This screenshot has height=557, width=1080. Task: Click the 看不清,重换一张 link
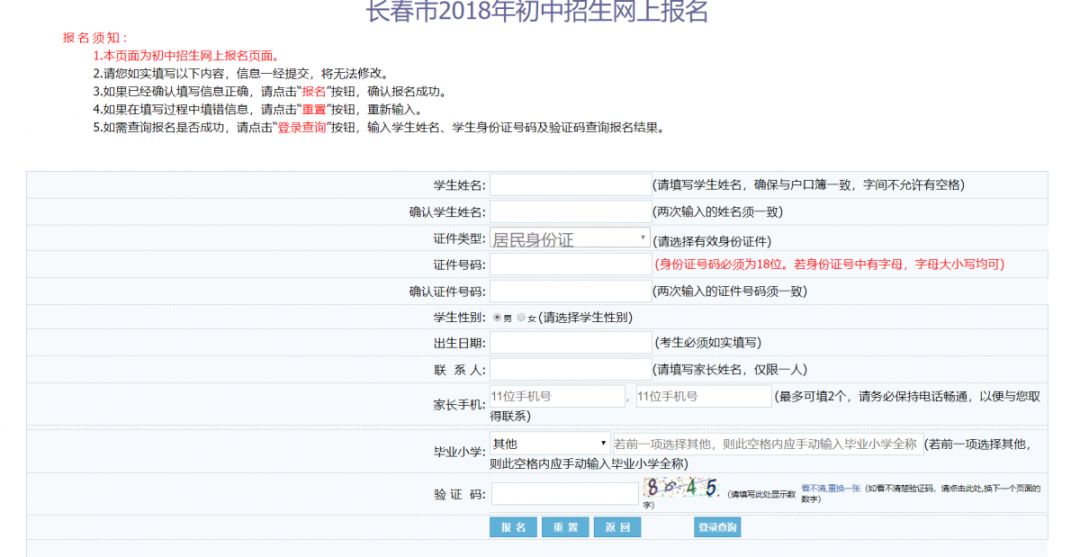(x=830, y=488)
